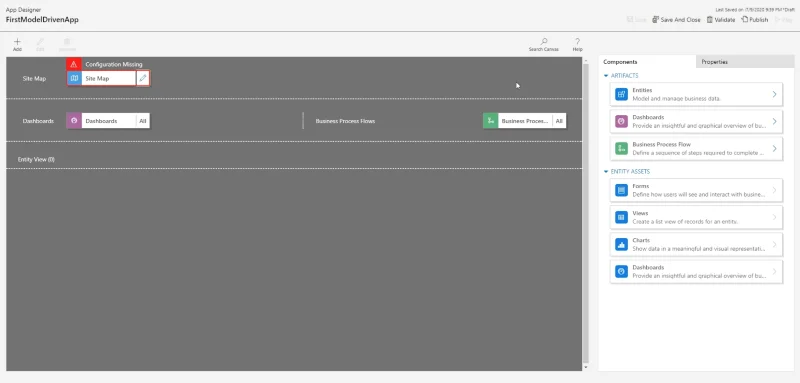Click the greyed-out Save button
This screenshot has width=800, height=383.
(637, 20)
